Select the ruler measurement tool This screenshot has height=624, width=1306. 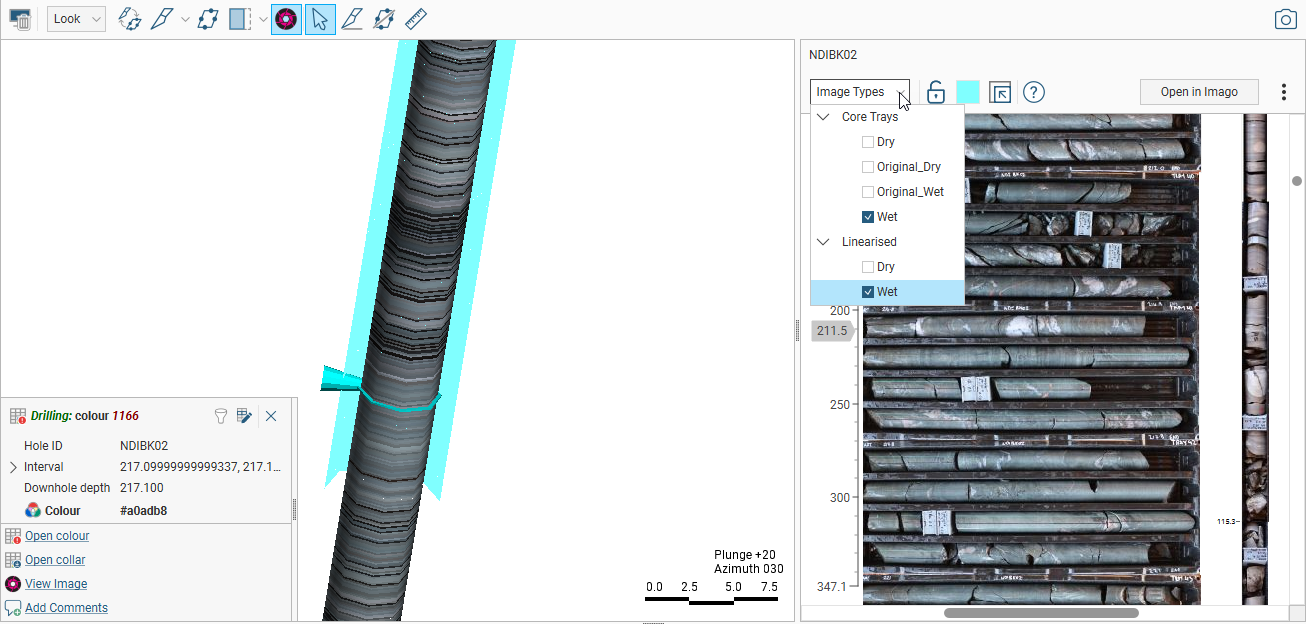[416, 19]
